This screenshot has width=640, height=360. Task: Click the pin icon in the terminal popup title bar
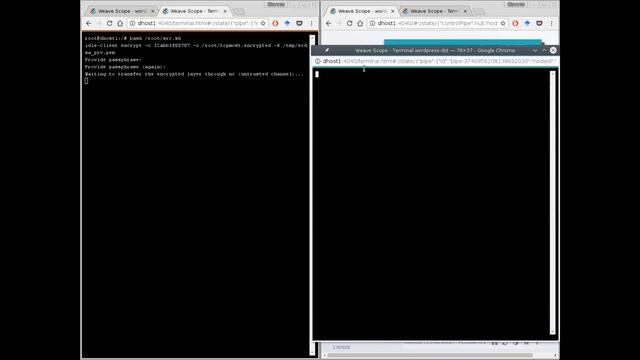[x=327, y=50]
